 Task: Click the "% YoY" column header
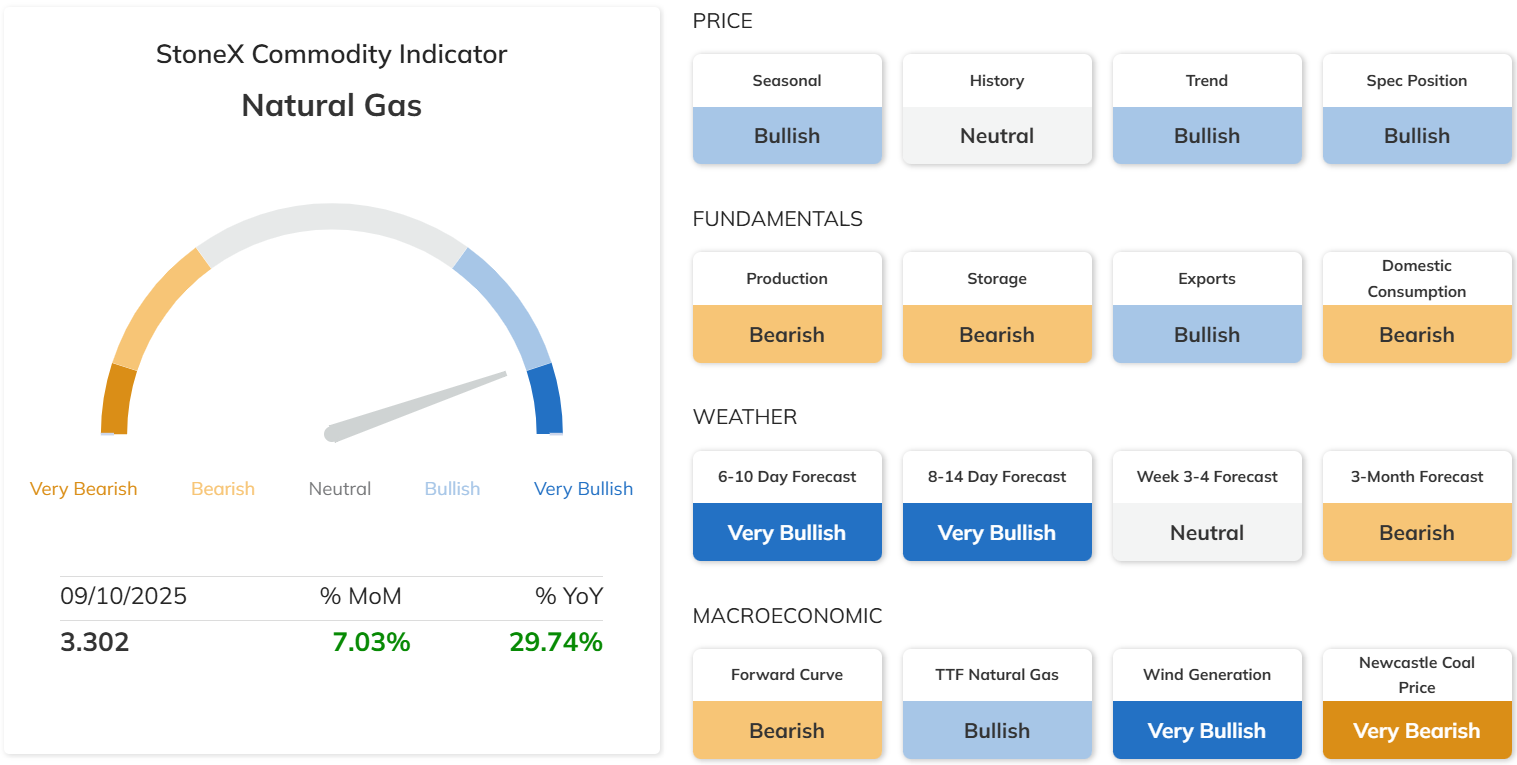569,597
